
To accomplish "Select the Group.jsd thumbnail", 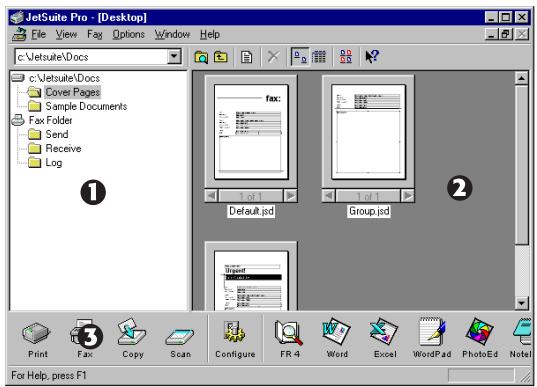I will tap(369, 132).
